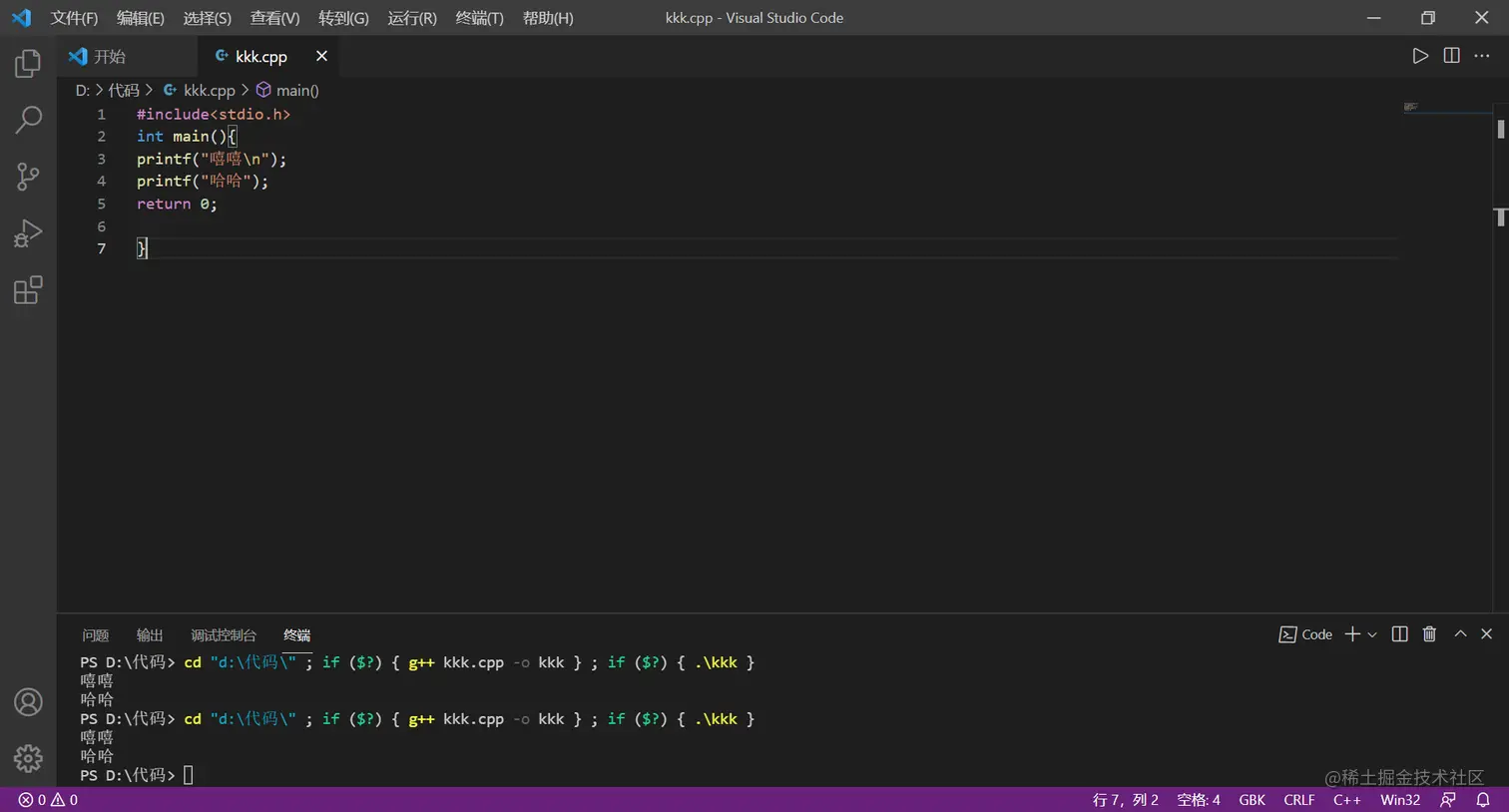The height and width of the screenshot is (812, 1509).
Task: Open the terminal profile dropdown arrow
Action: pyautogui.click(x=1370, y=633)
